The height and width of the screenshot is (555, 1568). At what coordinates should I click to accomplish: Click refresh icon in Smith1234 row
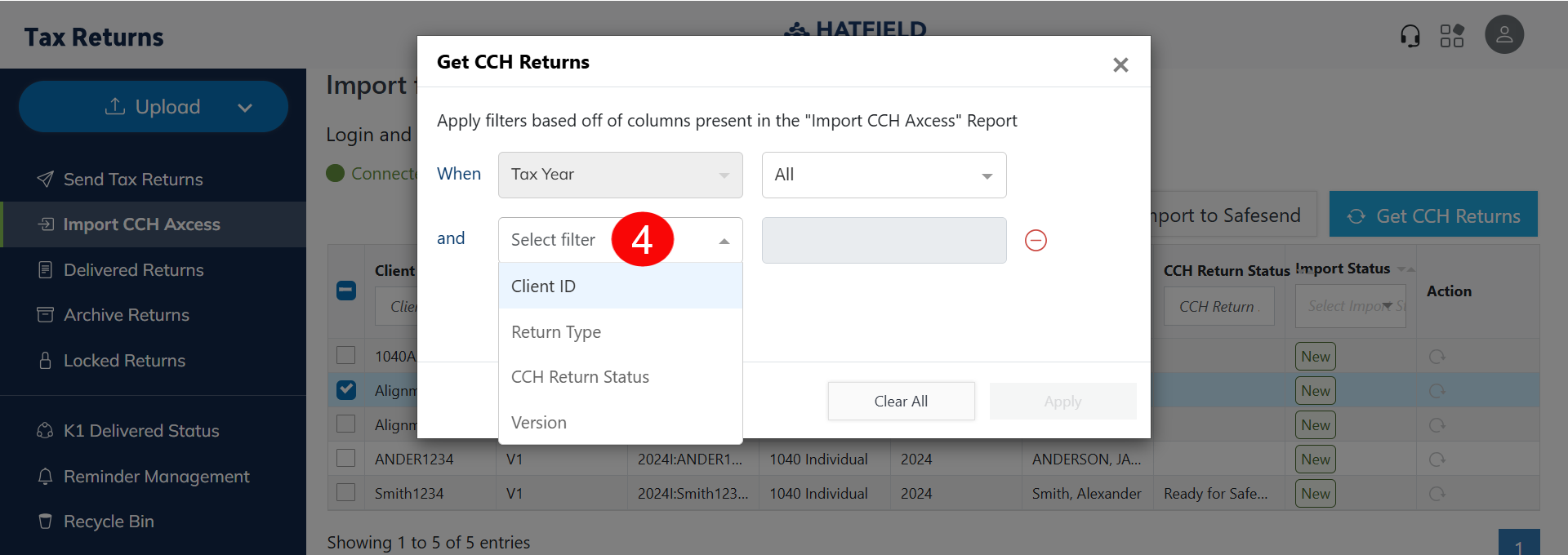(x=1437, y=494)
